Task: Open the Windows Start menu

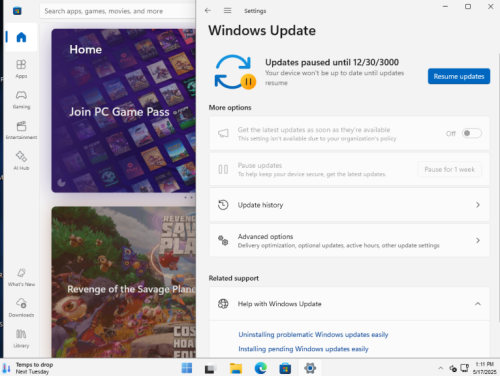Action: coord(187,368)
